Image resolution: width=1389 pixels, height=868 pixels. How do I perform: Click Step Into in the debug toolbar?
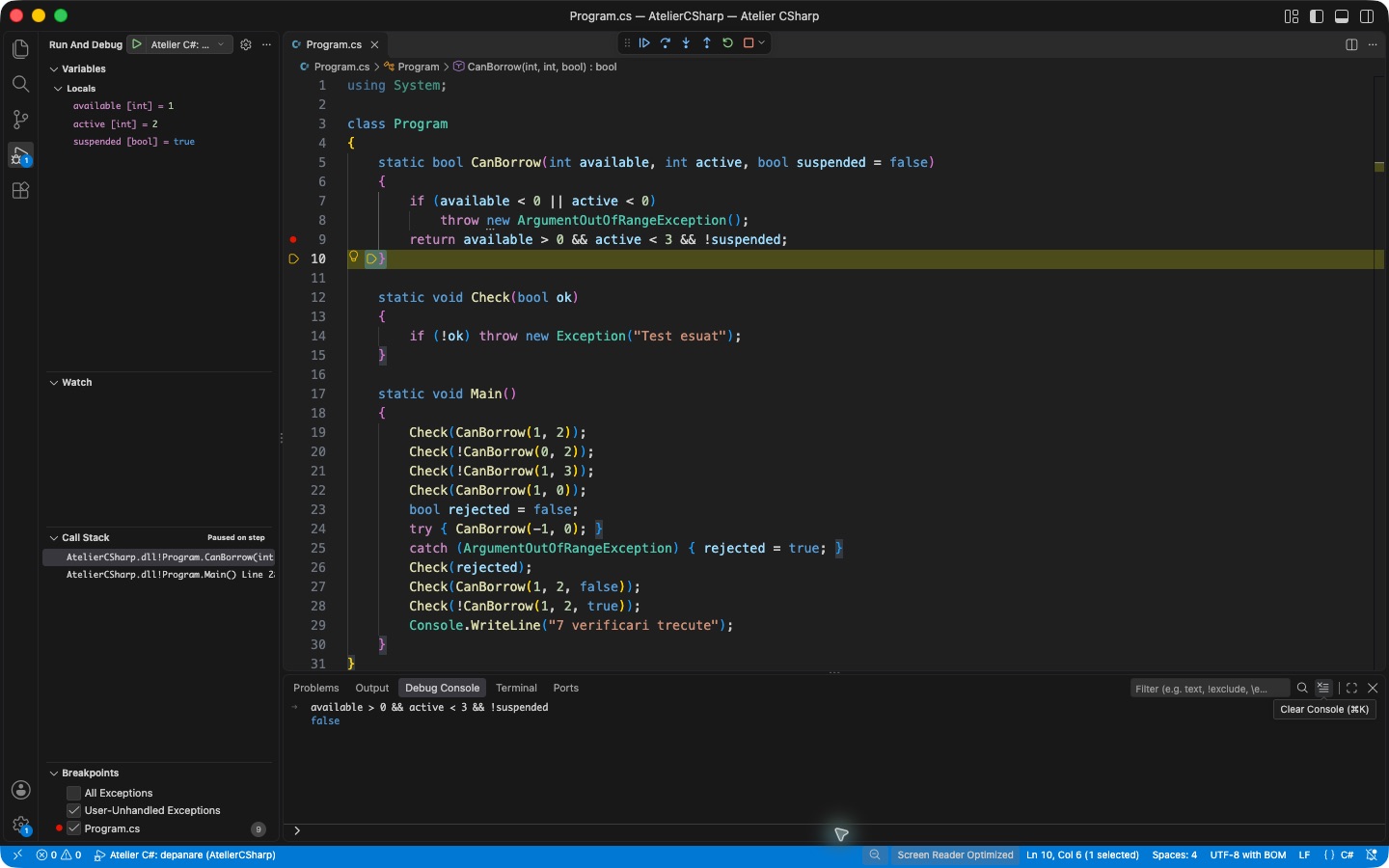click(686, 43)
